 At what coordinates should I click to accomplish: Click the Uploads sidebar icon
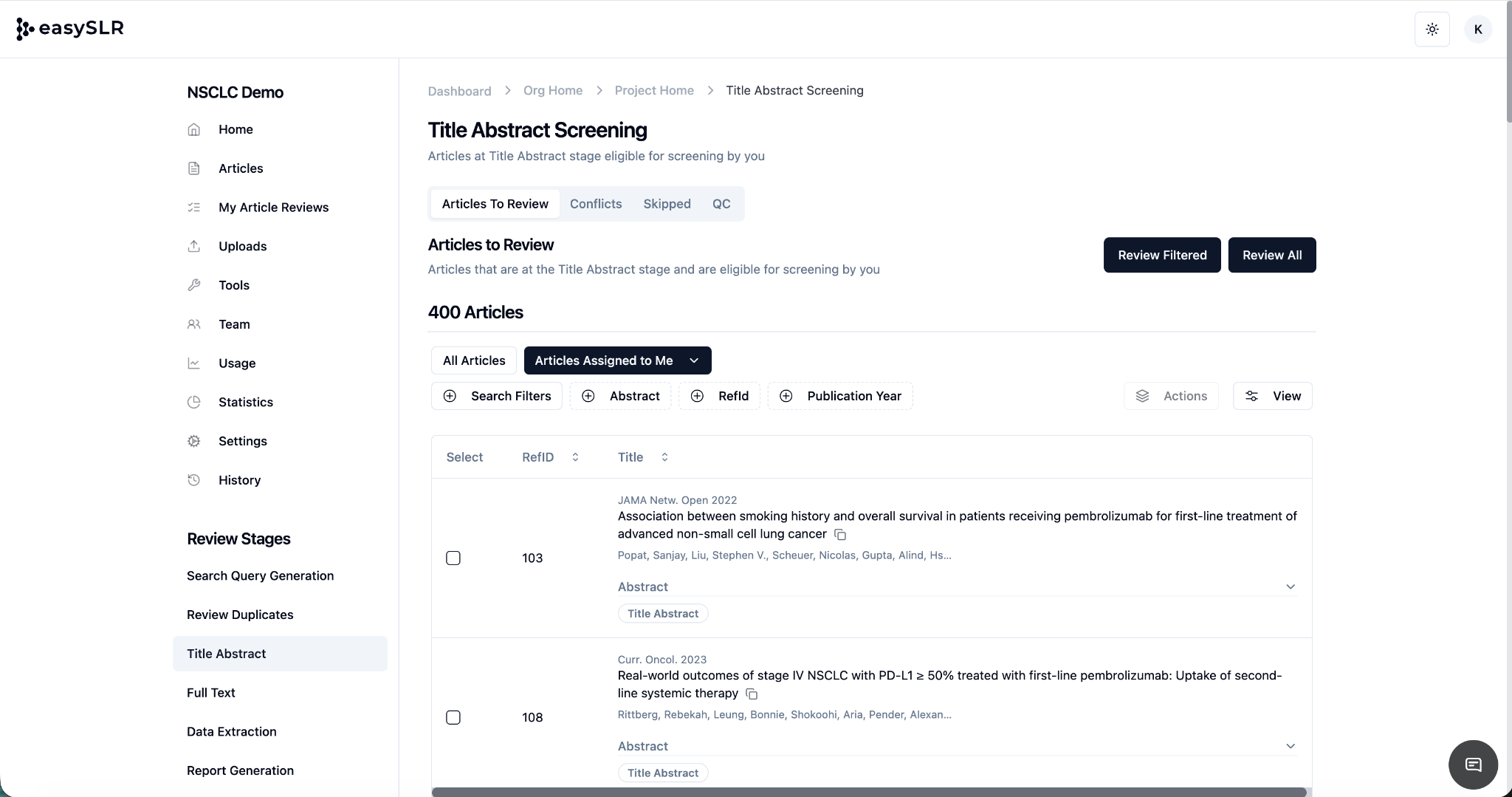click(x=194, y=246)
